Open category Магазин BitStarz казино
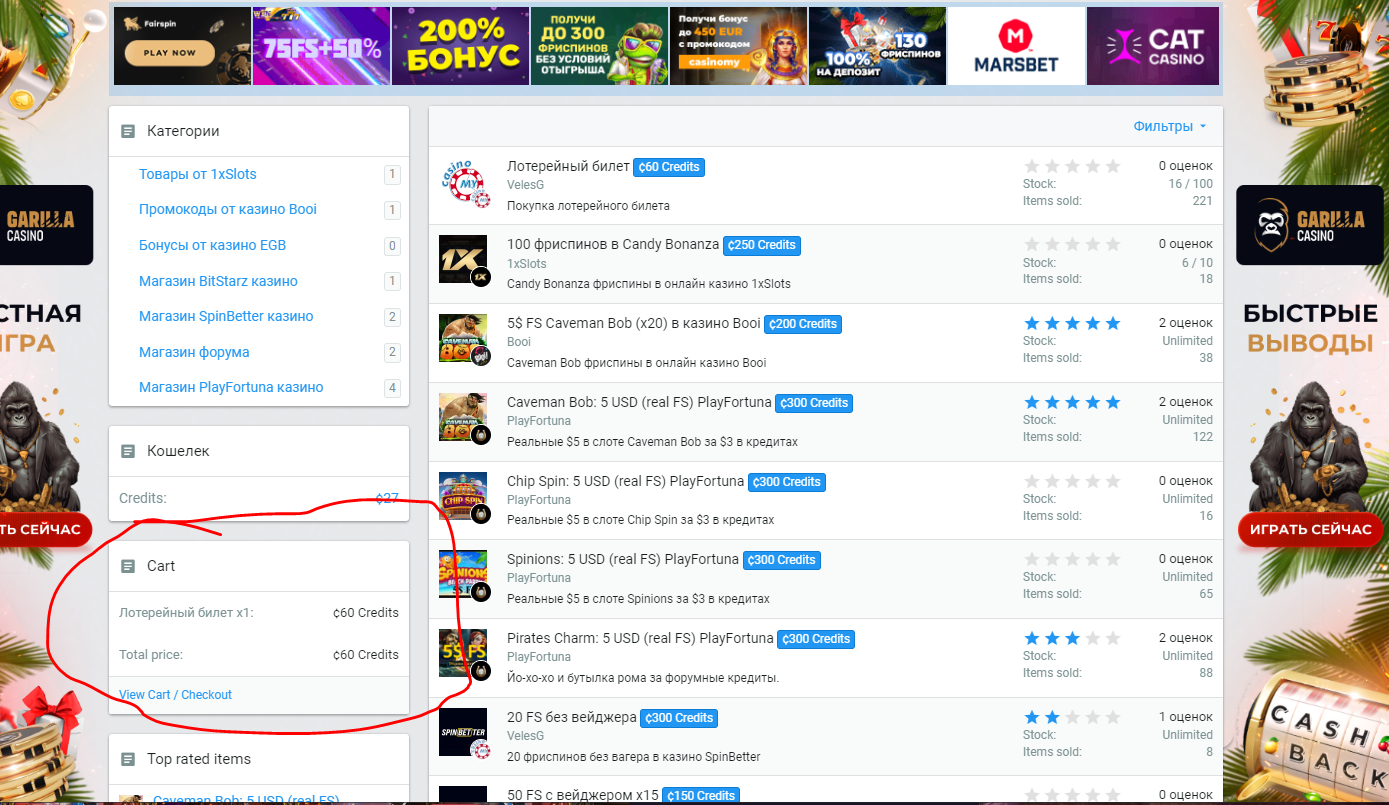The width and height of the screenshot is (1389, 805). click(218, 281)
